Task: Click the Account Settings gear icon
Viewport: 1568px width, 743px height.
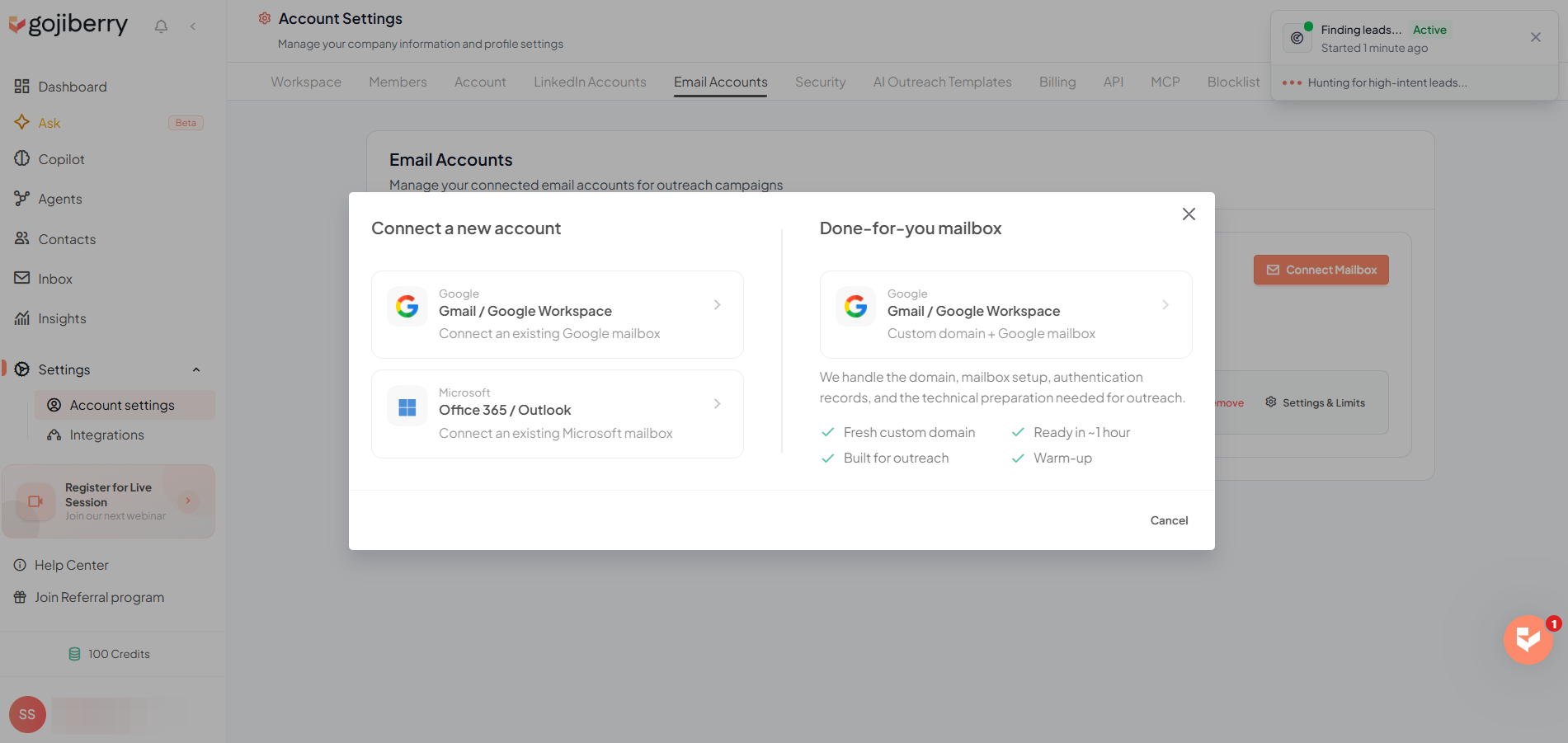Action: [265, 18]
